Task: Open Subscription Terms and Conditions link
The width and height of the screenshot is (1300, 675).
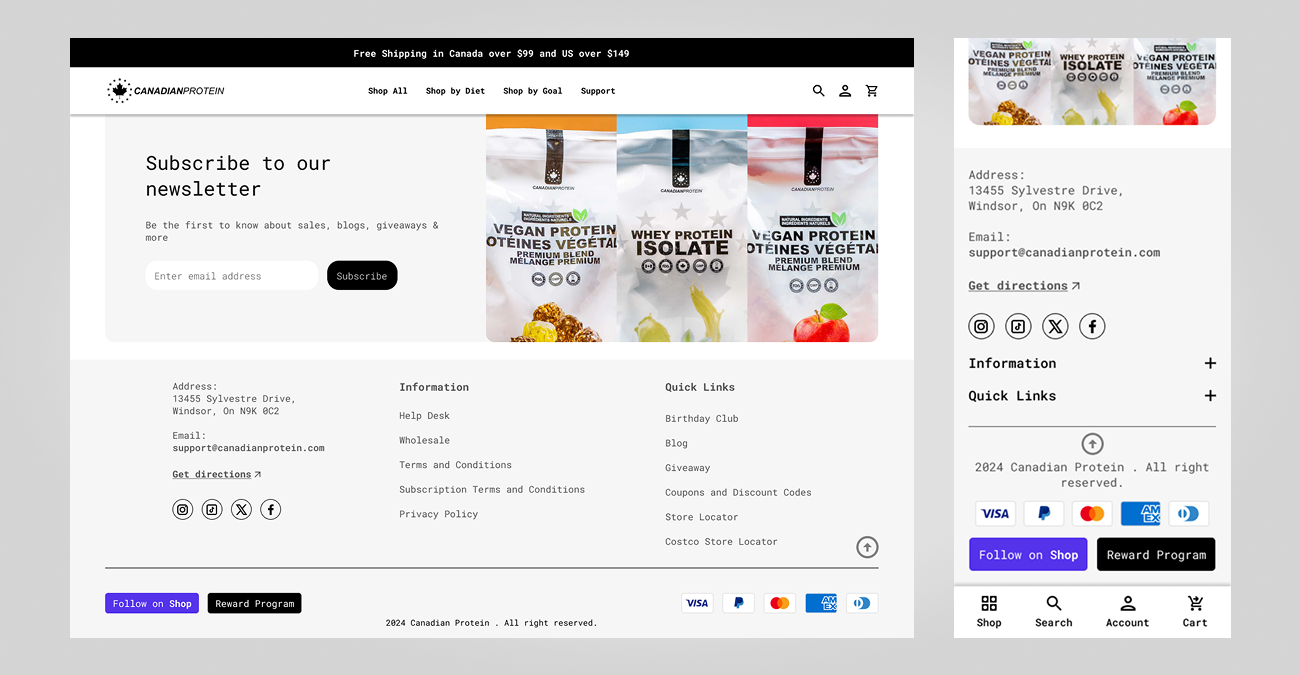Action: [492, 490]
